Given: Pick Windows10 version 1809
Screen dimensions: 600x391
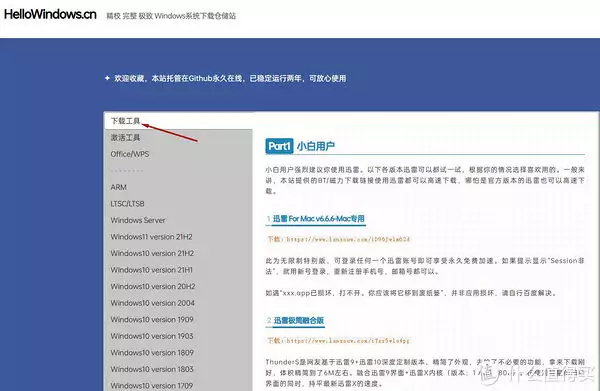Looking at the screenshot, I should click(x=152, y=352).
